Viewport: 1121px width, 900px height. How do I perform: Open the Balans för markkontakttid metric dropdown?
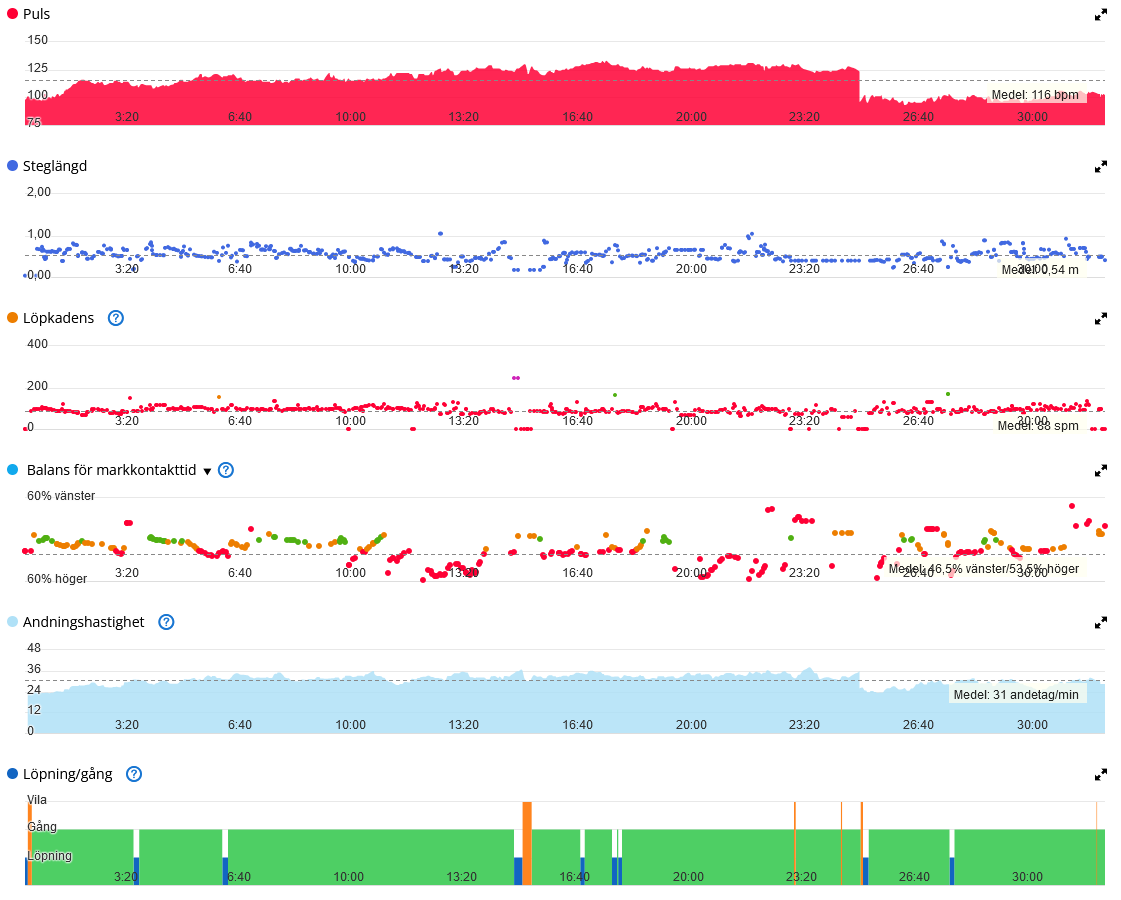207,471
